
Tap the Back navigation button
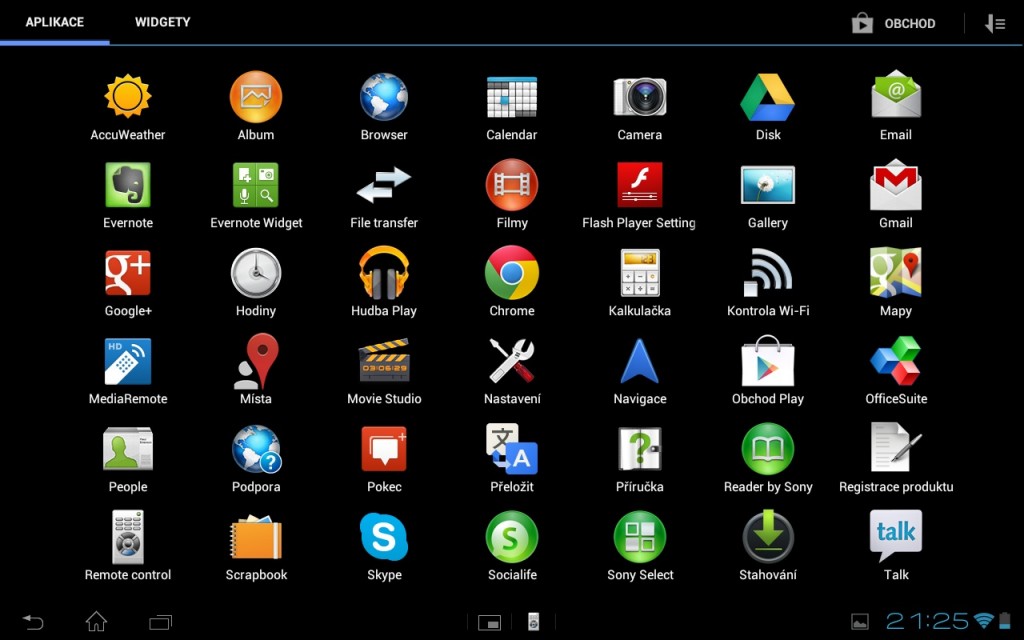point(33,622)
